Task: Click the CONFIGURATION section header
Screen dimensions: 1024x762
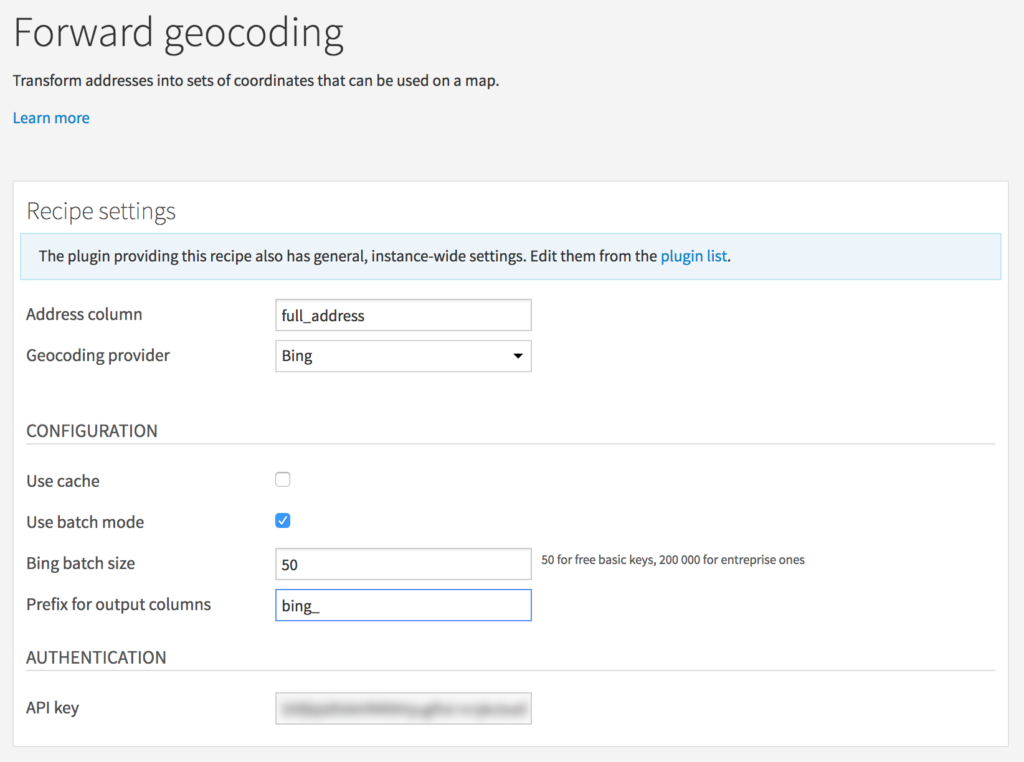Action: click(x=92, y=431)
